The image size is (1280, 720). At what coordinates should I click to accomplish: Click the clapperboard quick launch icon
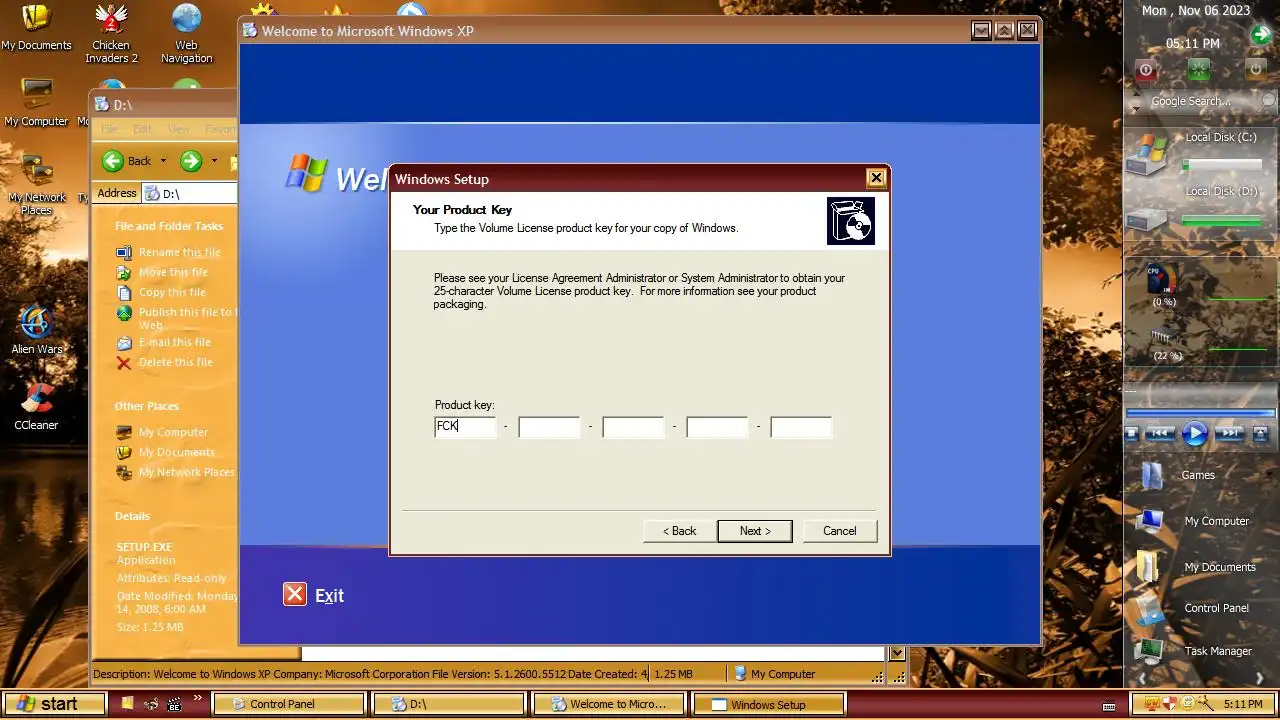(x=175, y=704)
